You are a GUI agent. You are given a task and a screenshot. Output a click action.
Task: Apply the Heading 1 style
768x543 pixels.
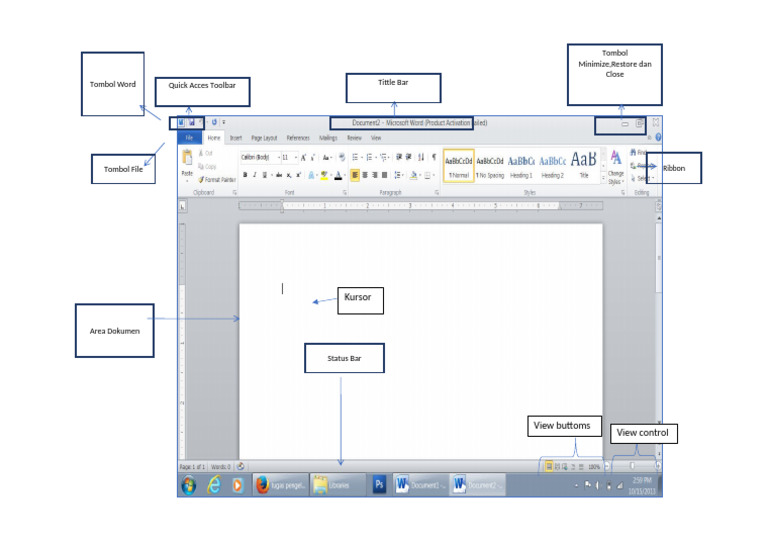(x=521, y=166)
